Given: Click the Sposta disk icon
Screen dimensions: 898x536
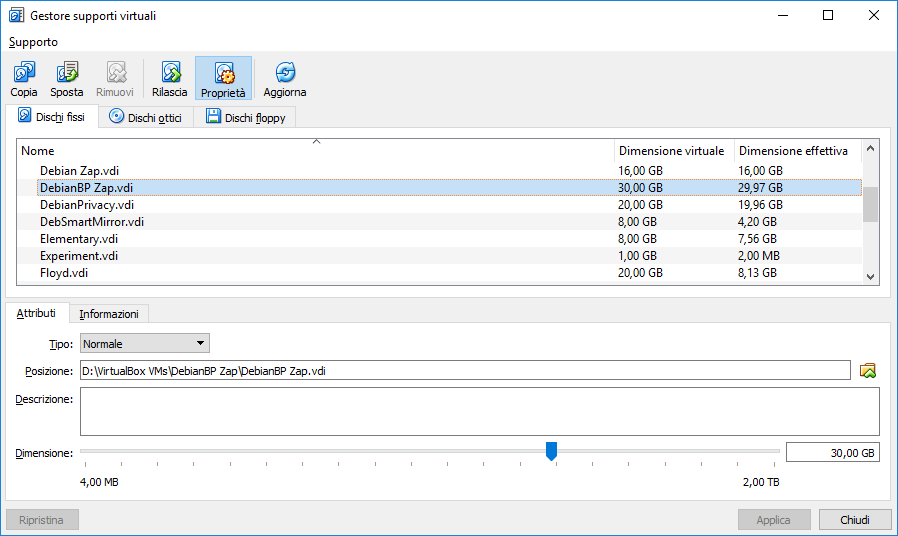Looking at the screenshot, I should (x=66, y=73).
